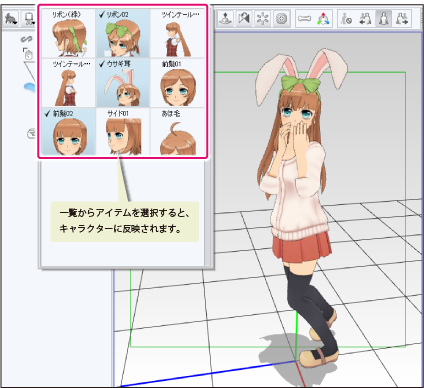424x388 pixels.
Task: Click the ground-model-on-floor toolbar icon
Action: [x=226, y=18]
